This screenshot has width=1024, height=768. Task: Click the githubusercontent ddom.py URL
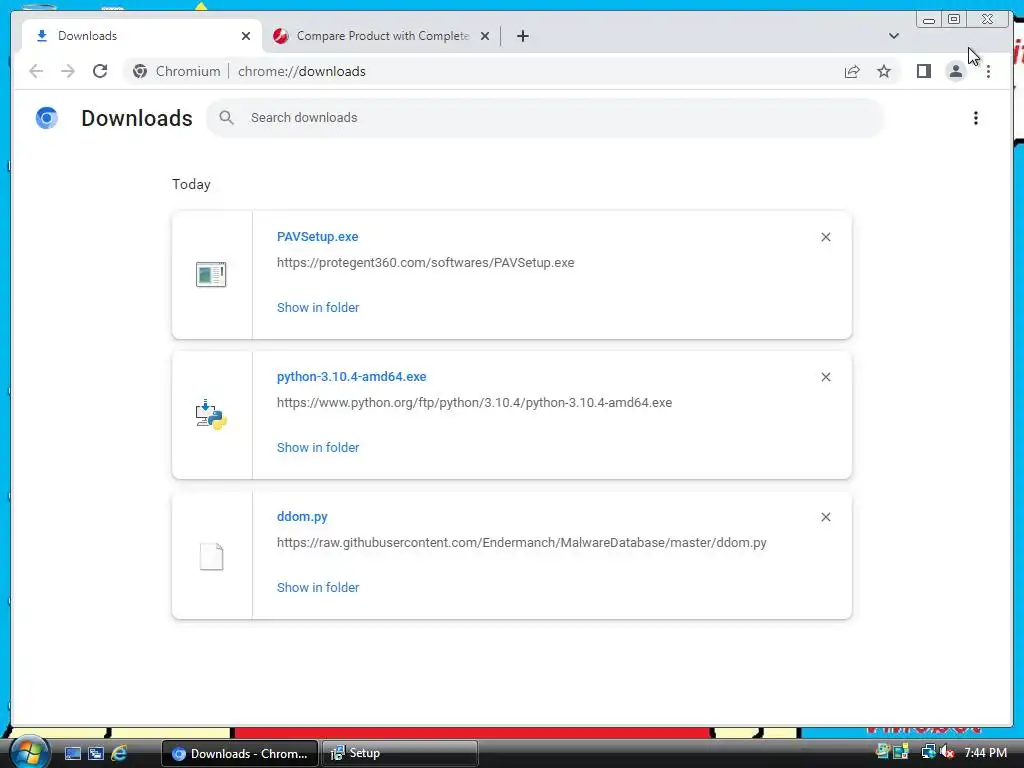click(x=522, y=543)
